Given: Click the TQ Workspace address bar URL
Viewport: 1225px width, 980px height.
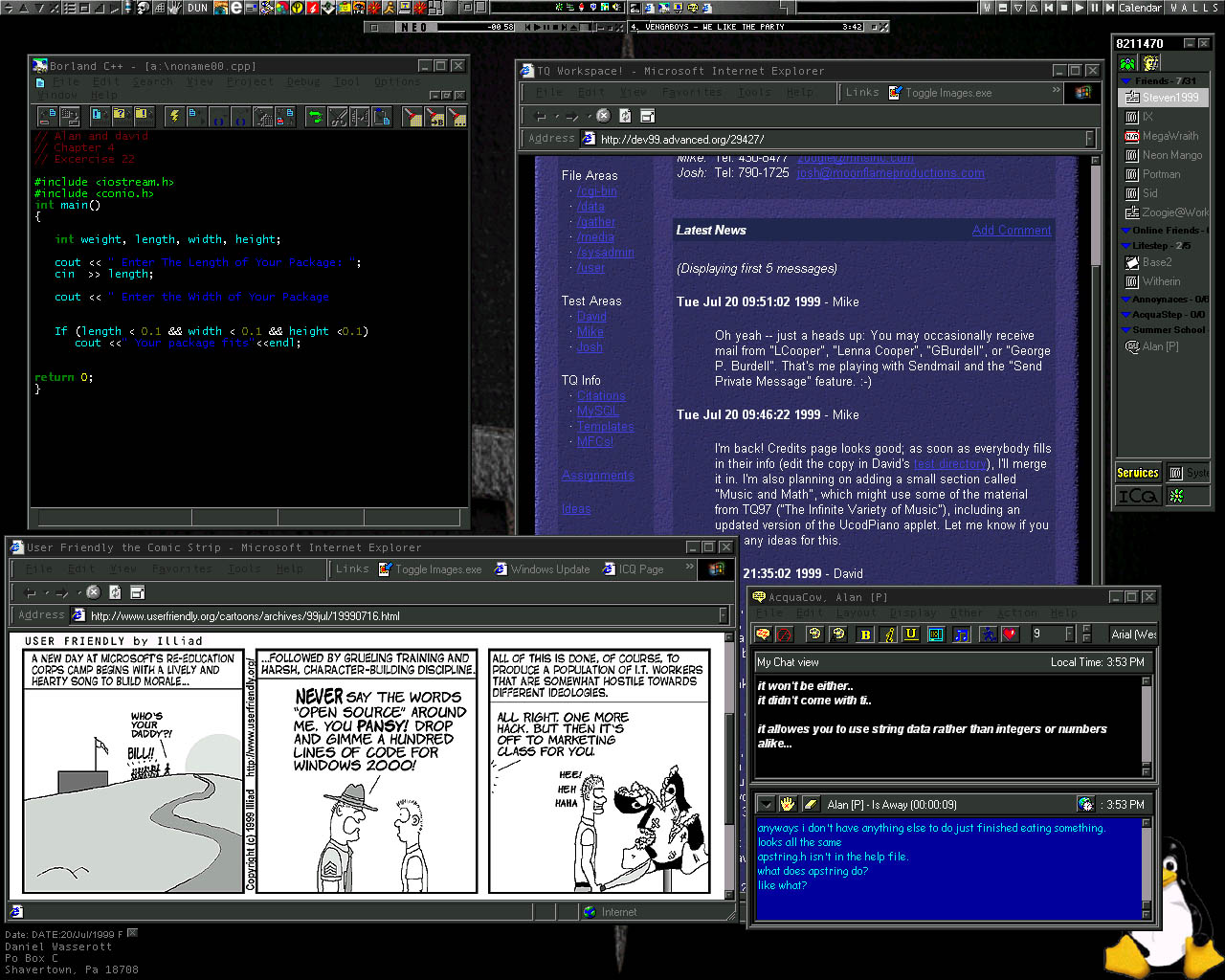Looking at the screenshot, I should coord(681,139).
